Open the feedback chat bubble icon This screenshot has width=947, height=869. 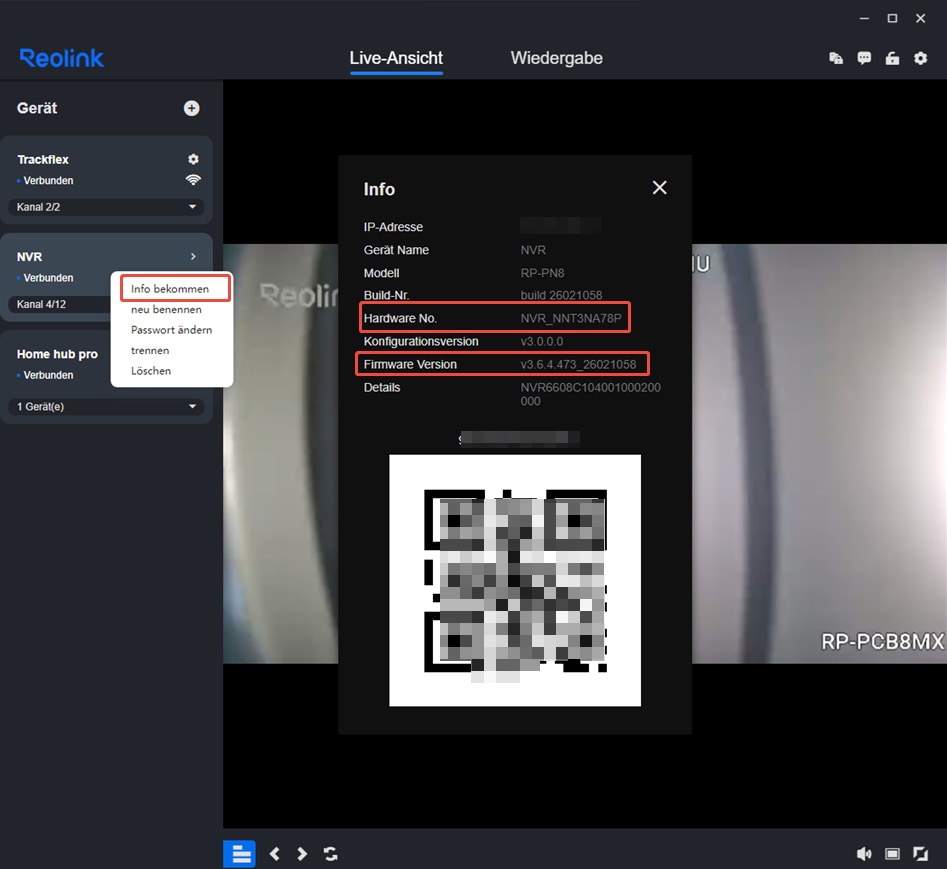pyautogui.click(x=864, y=58)
